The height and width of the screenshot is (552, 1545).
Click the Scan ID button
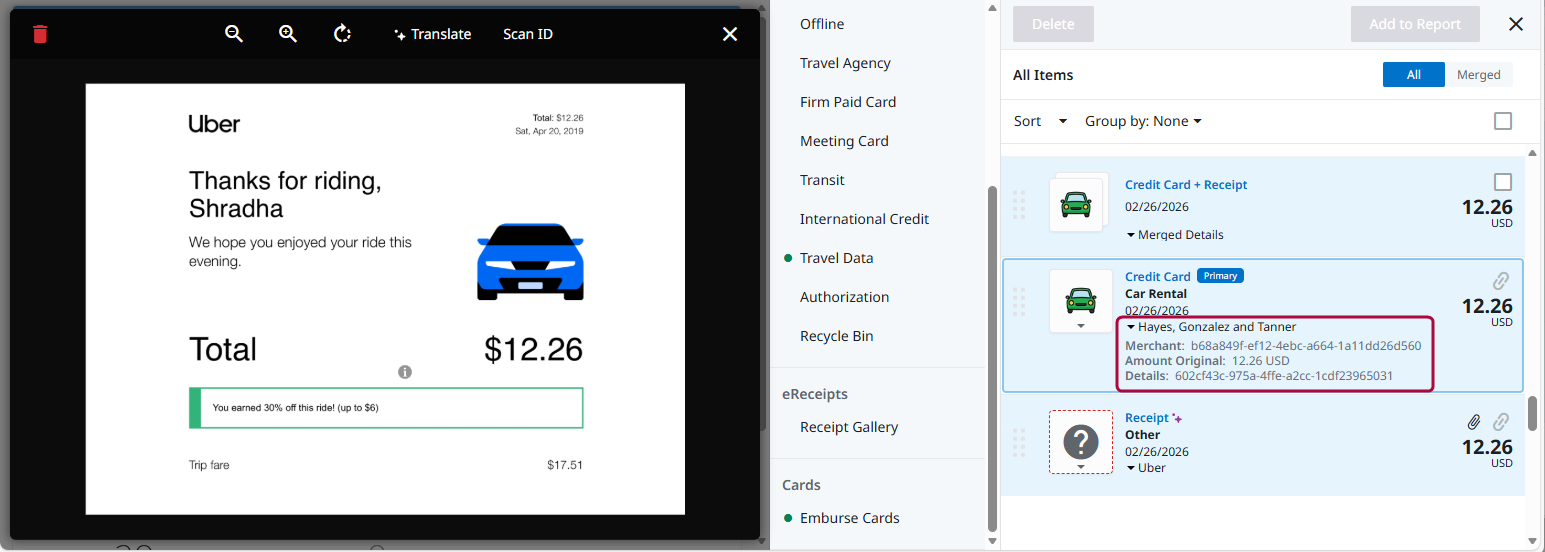click(527, 34)
